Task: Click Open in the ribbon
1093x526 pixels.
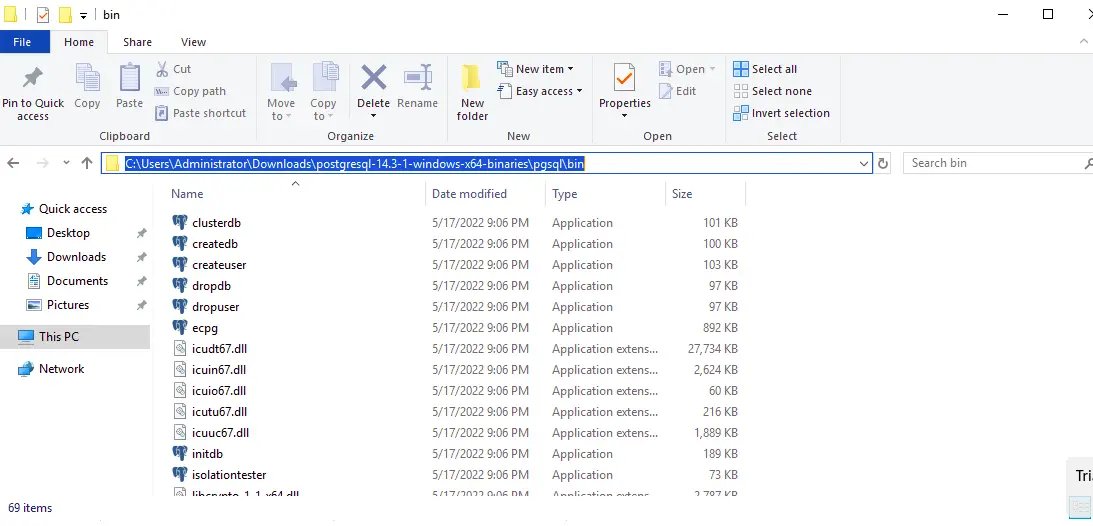Action: (687, 69)
